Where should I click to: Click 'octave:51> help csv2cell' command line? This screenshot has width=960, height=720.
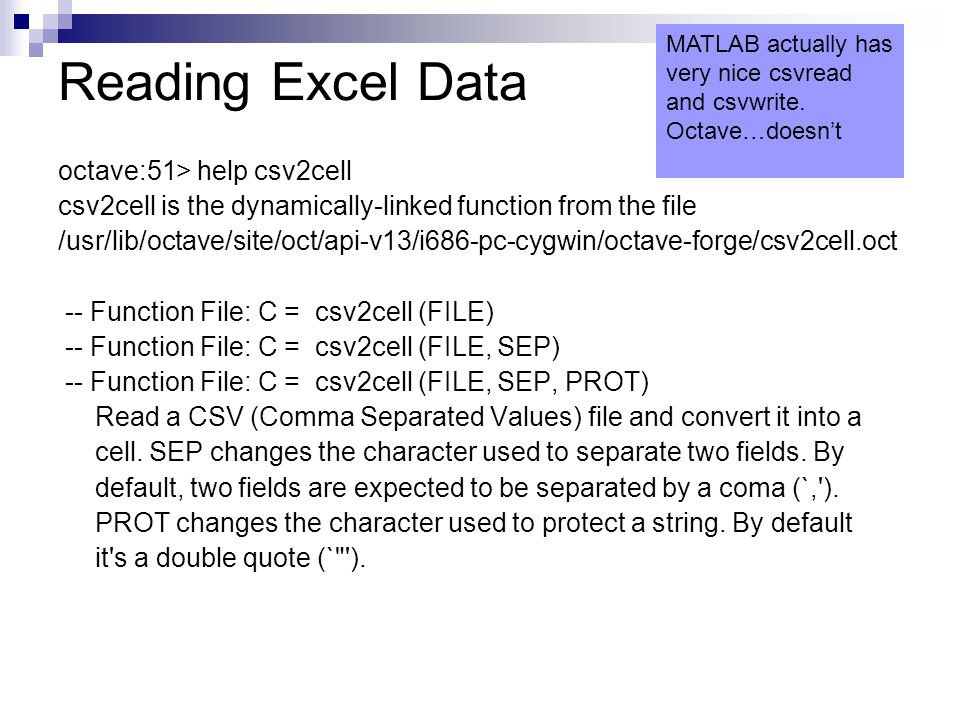204,171
